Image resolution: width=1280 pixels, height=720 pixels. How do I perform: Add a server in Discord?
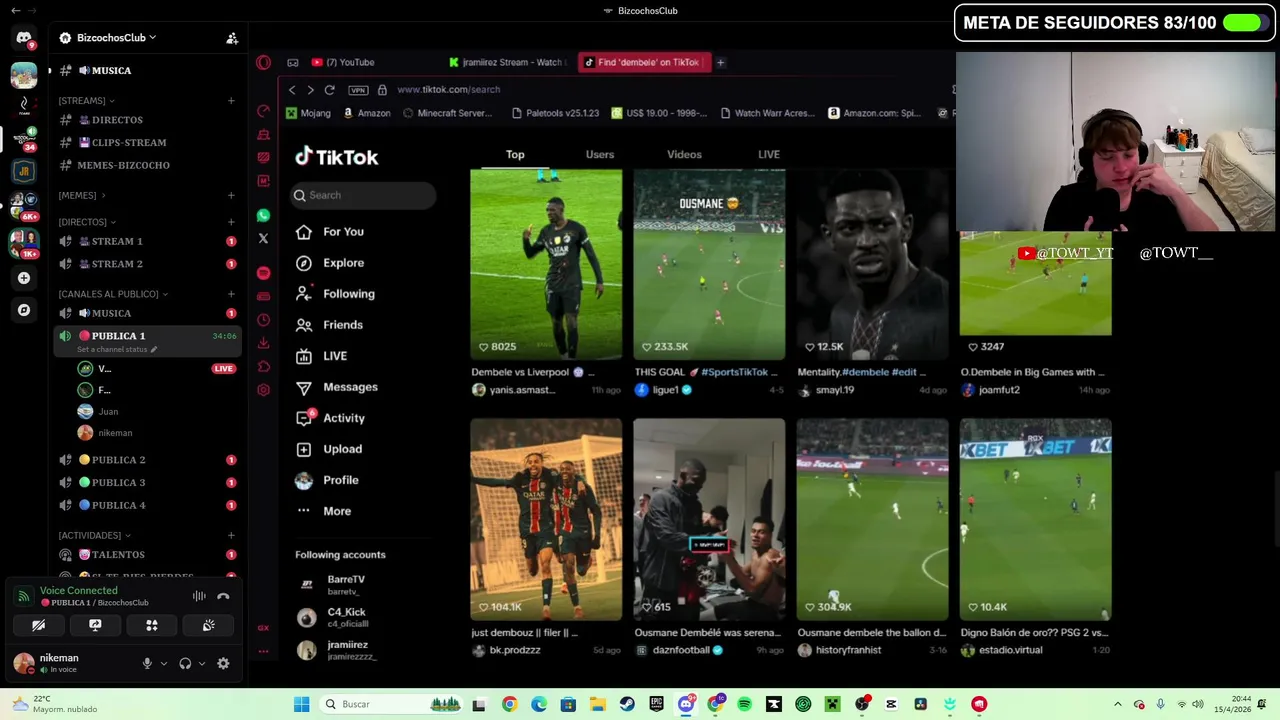click(x=24, y=278)
